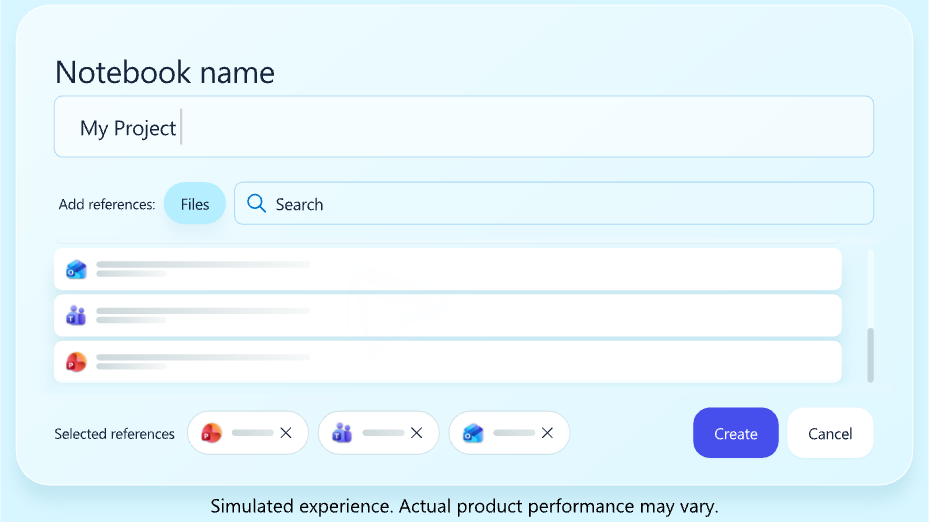The image size is (929, 522).
Task: Click the Outlook icon in selected references
Action: click(473, 433)
